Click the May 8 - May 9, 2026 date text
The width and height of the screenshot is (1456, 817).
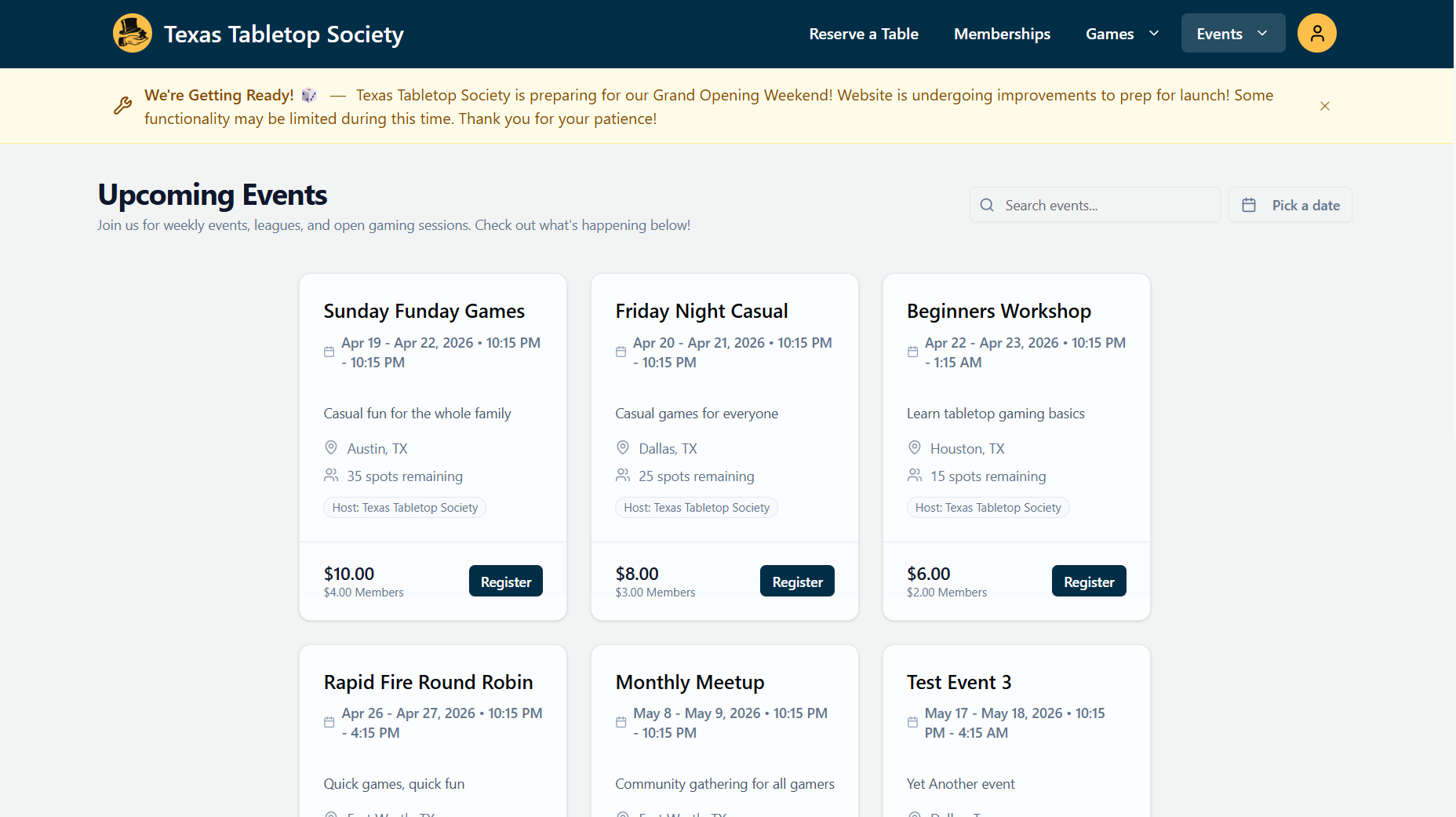(697, 713)
